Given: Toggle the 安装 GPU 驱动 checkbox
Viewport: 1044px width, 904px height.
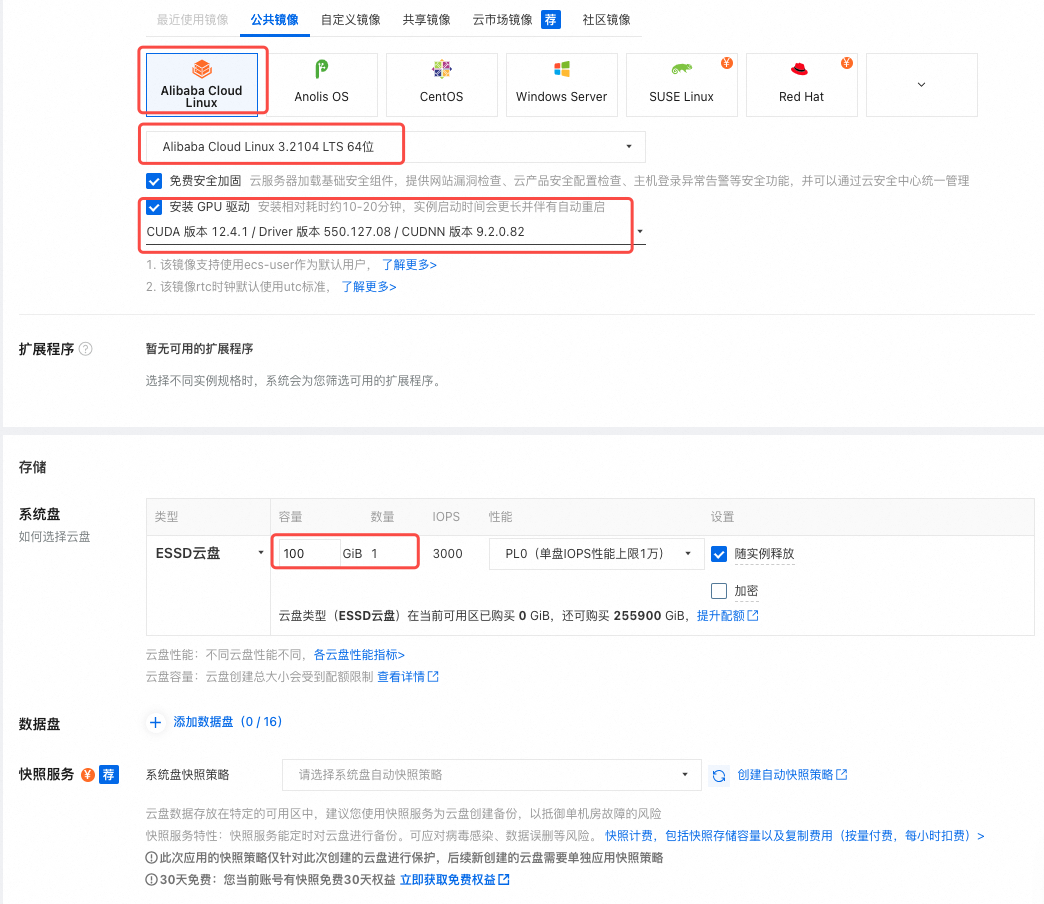Looking at the screenshot, I should click(154, 207).
